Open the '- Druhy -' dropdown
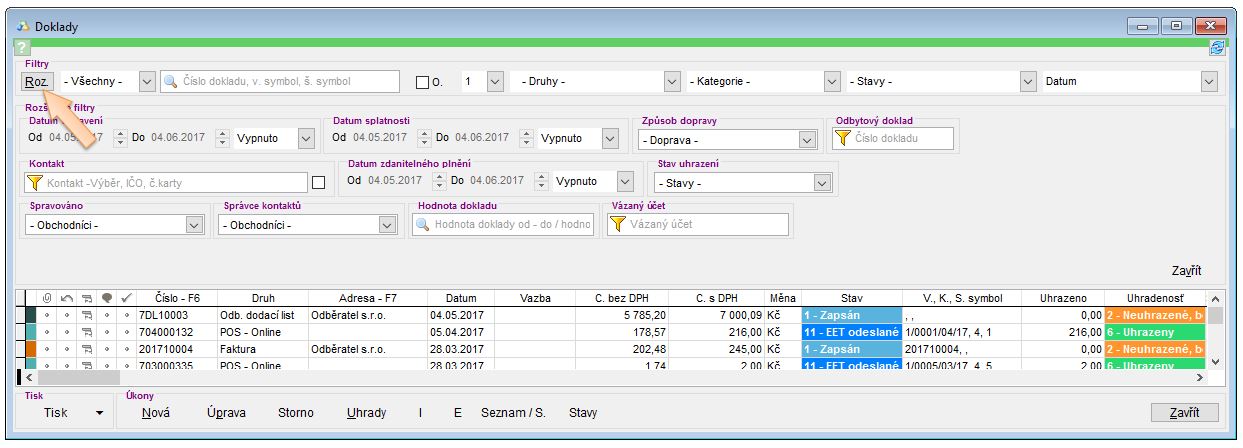This screenshot has width=1243, height=448. pos(670,82)
